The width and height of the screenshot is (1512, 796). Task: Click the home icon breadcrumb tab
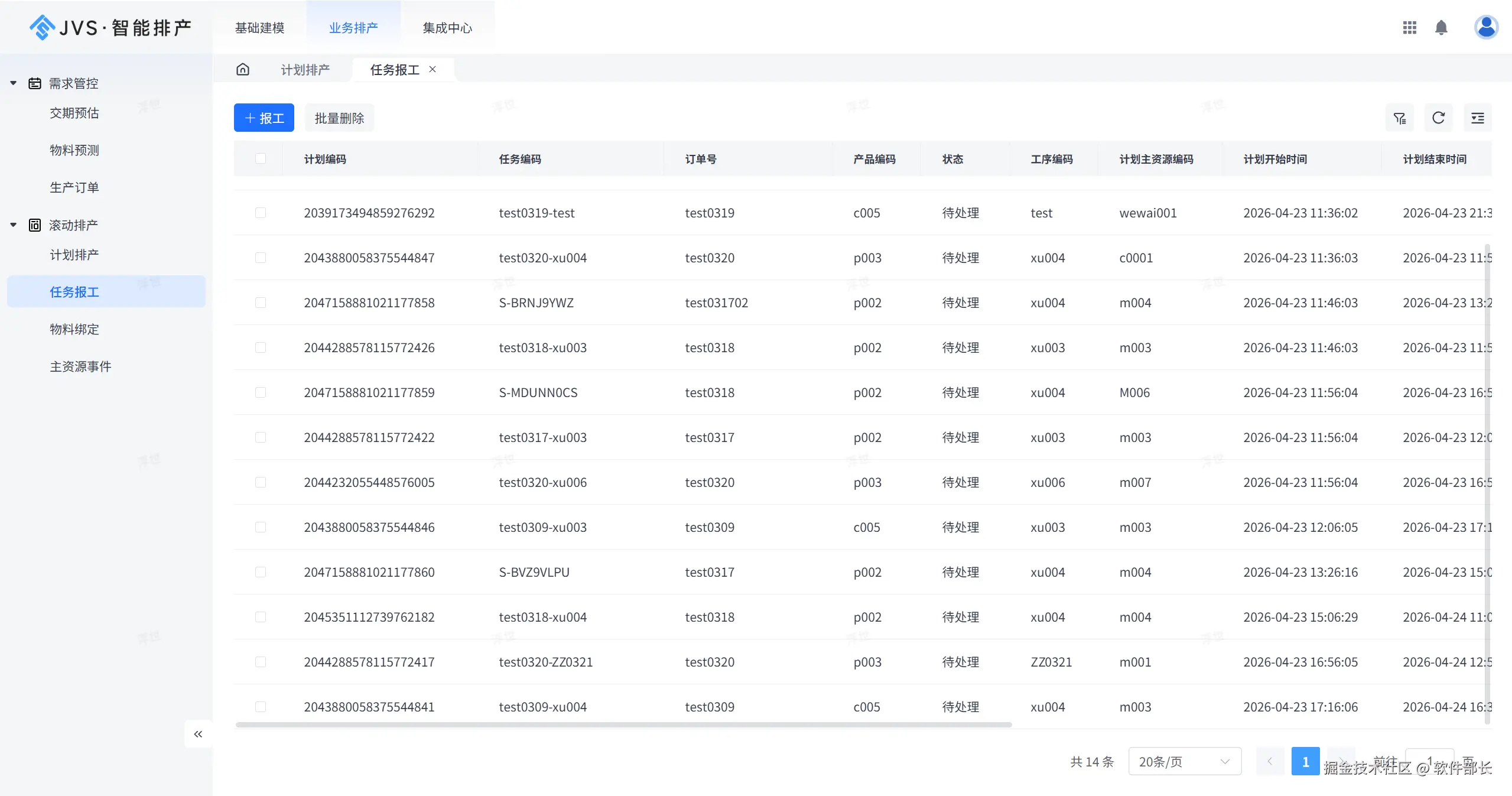(243, 70)
